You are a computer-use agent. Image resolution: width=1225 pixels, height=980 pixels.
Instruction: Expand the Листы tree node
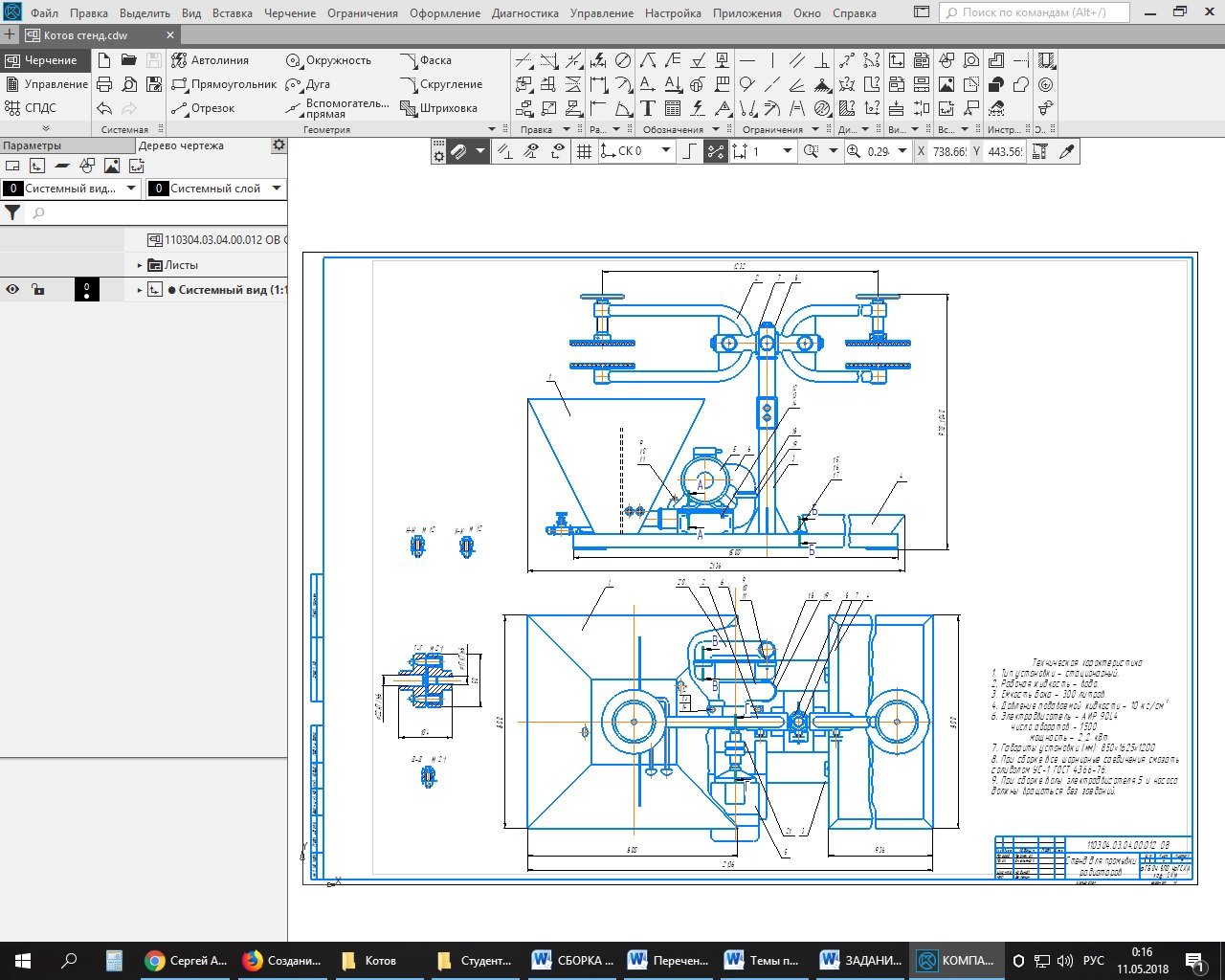[x=140, y=265]
